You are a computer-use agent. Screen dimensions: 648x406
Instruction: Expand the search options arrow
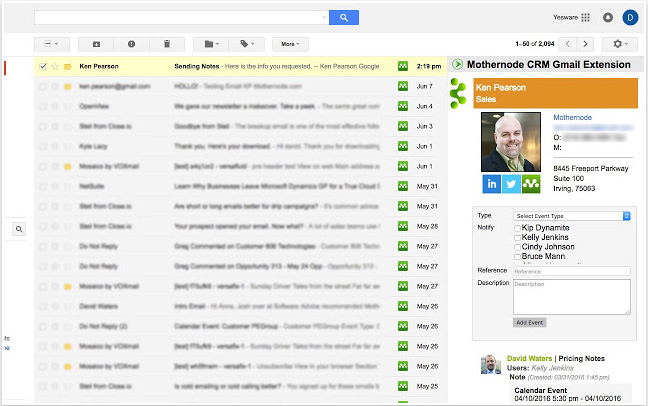click(324, 17)
